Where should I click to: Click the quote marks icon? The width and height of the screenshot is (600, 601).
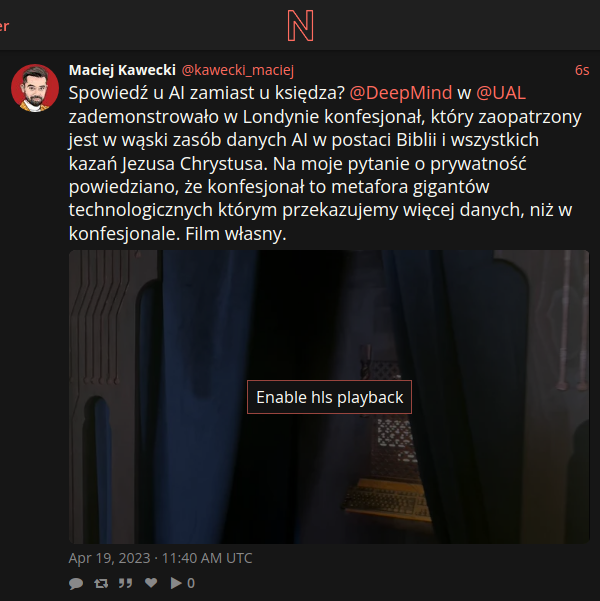pyautogui.click(x=125, y=583)
